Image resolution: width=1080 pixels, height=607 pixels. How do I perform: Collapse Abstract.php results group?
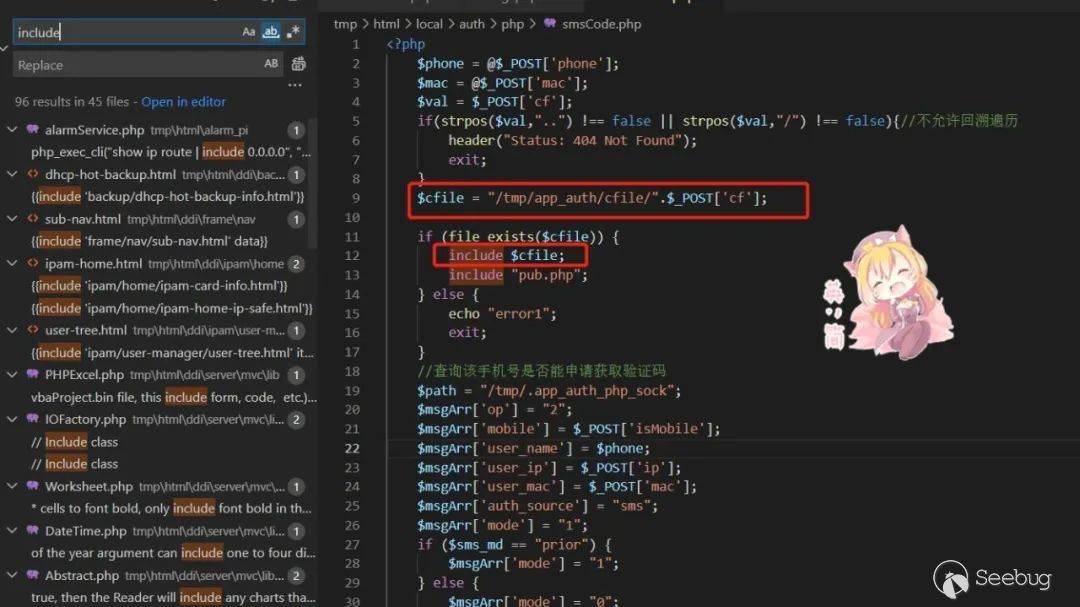click(12, 575)
